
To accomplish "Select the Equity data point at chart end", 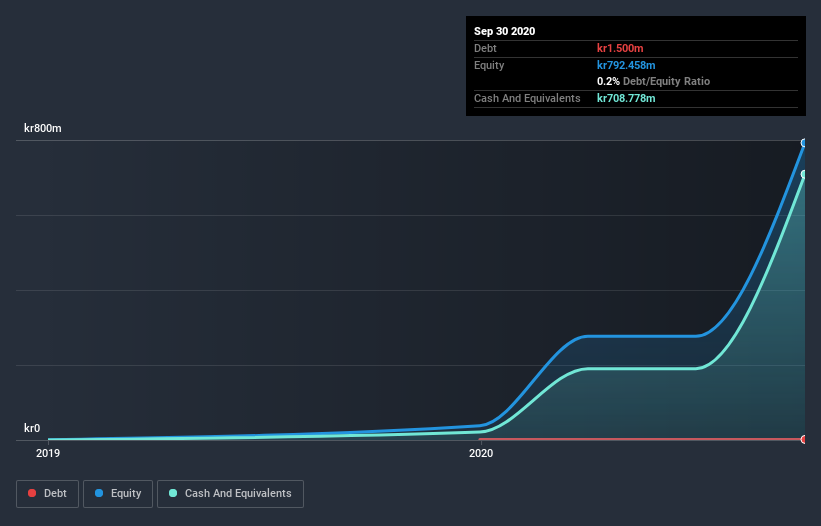I will (x=804, y=143).
